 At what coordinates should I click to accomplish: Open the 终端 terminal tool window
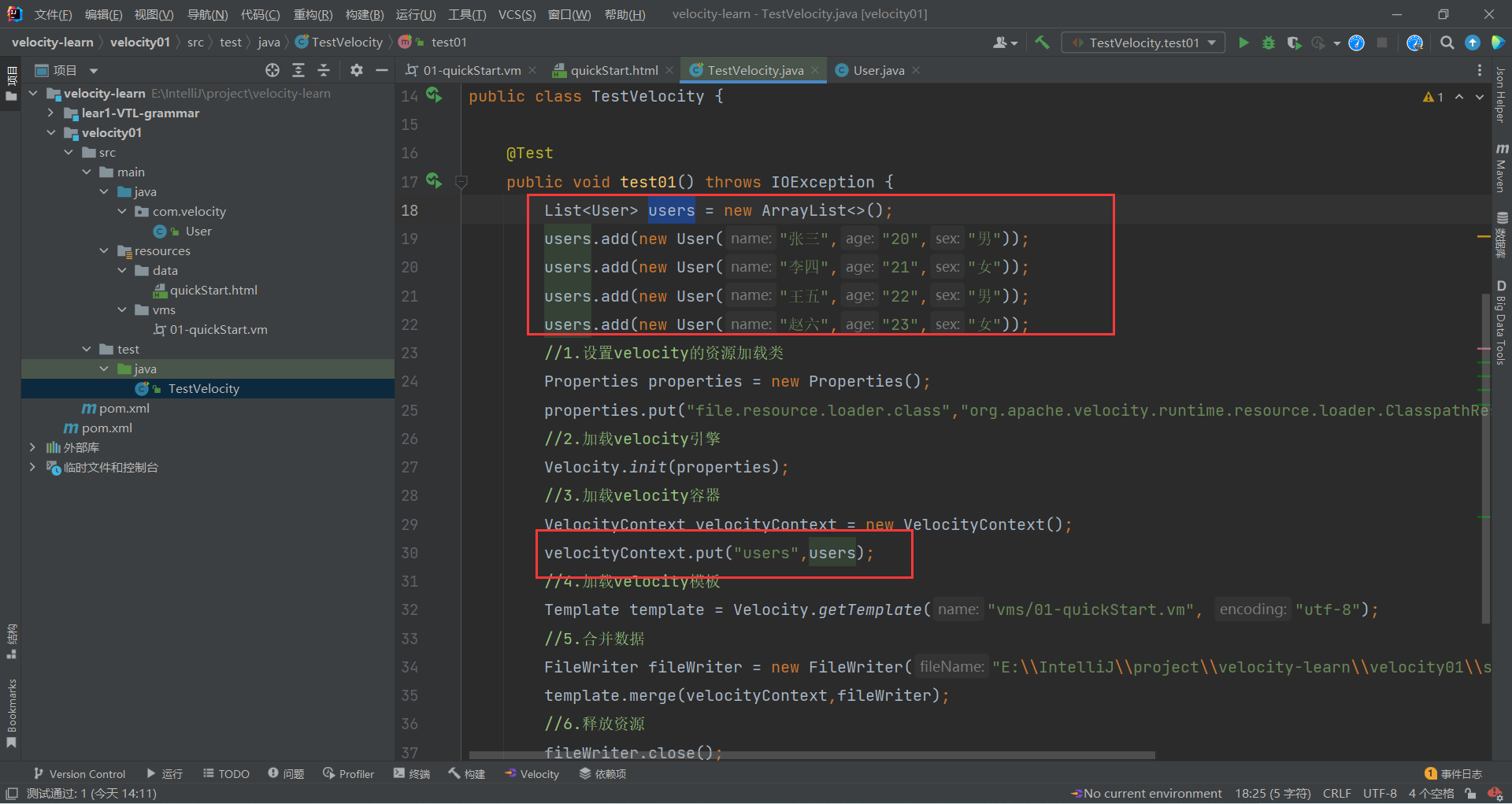[x=411, y=774]
